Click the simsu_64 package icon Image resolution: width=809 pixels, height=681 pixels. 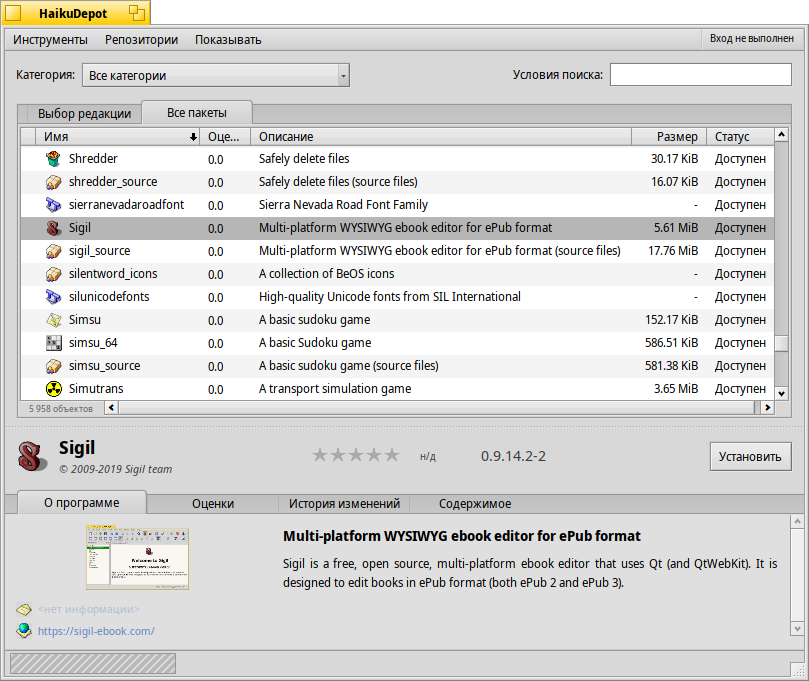[x=53, y=343]
